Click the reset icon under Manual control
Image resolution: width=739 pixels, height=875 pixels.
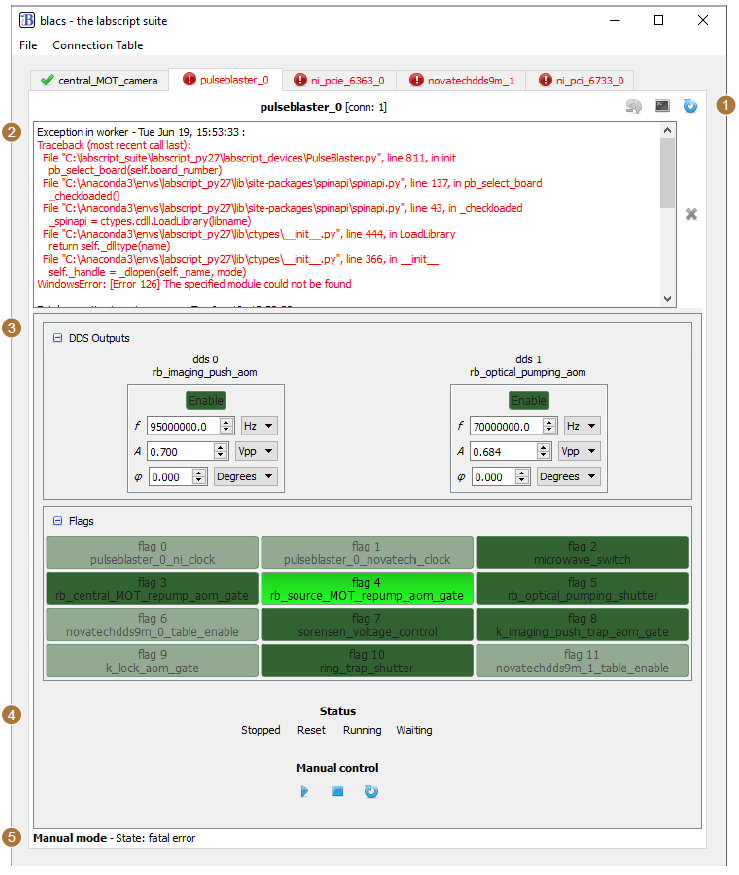(371, 791)
